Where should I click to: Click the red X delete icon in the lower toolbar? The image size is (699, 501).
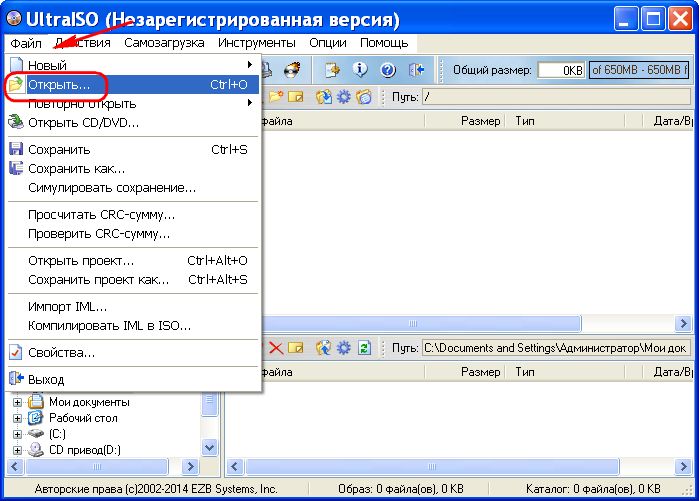point(275,348)
